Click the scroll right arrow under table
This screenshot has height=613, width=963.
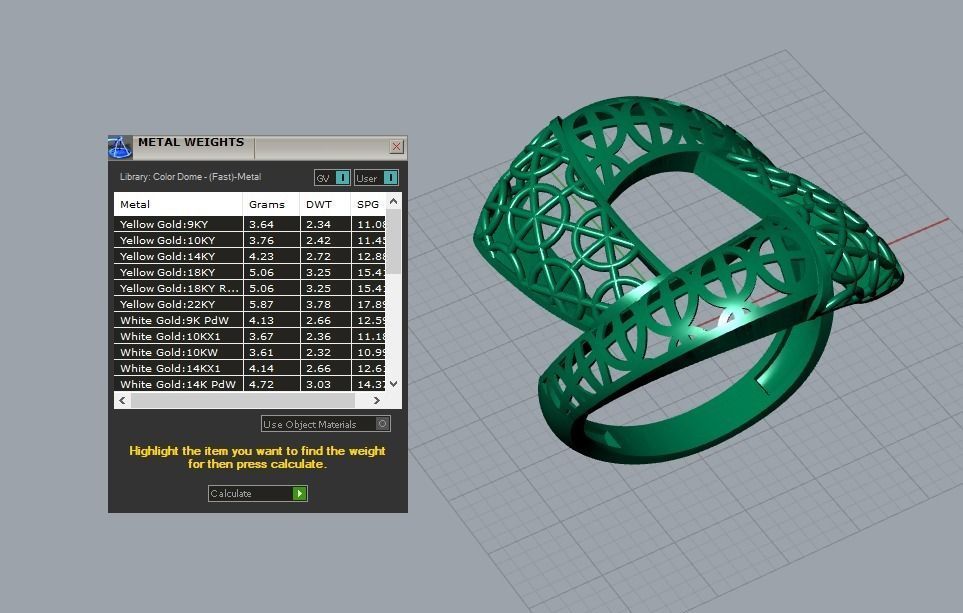[376, 400]
